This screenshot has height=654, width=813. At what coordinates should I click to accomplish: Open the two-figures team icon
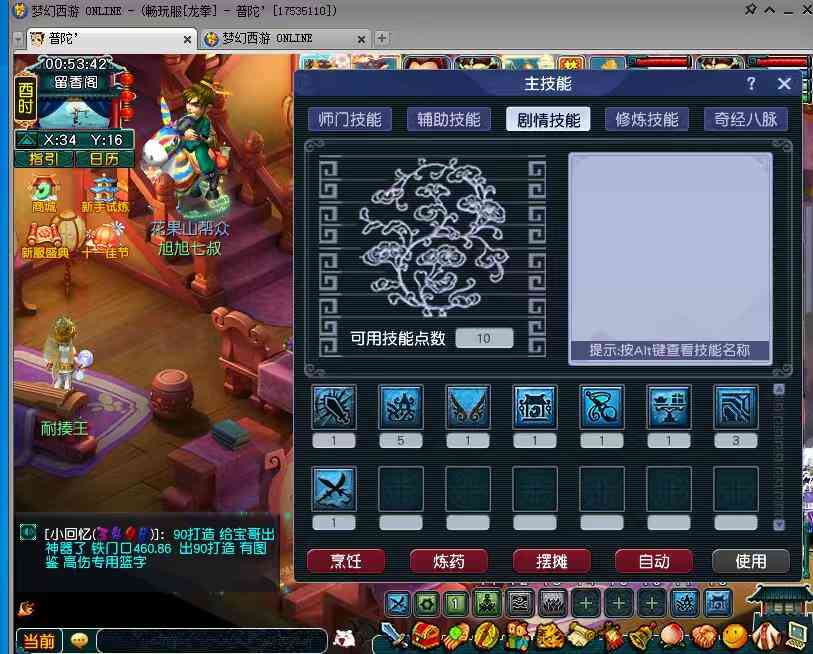[x=516, y=636]
